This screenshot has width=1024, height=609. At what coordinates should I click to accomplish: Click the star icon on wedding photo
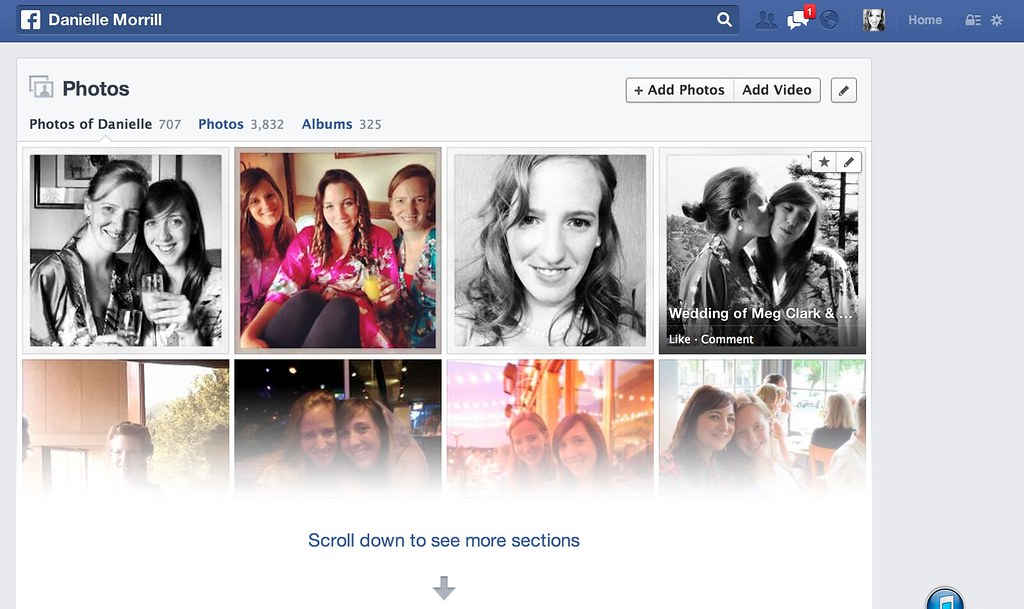(x=824, y=162)
